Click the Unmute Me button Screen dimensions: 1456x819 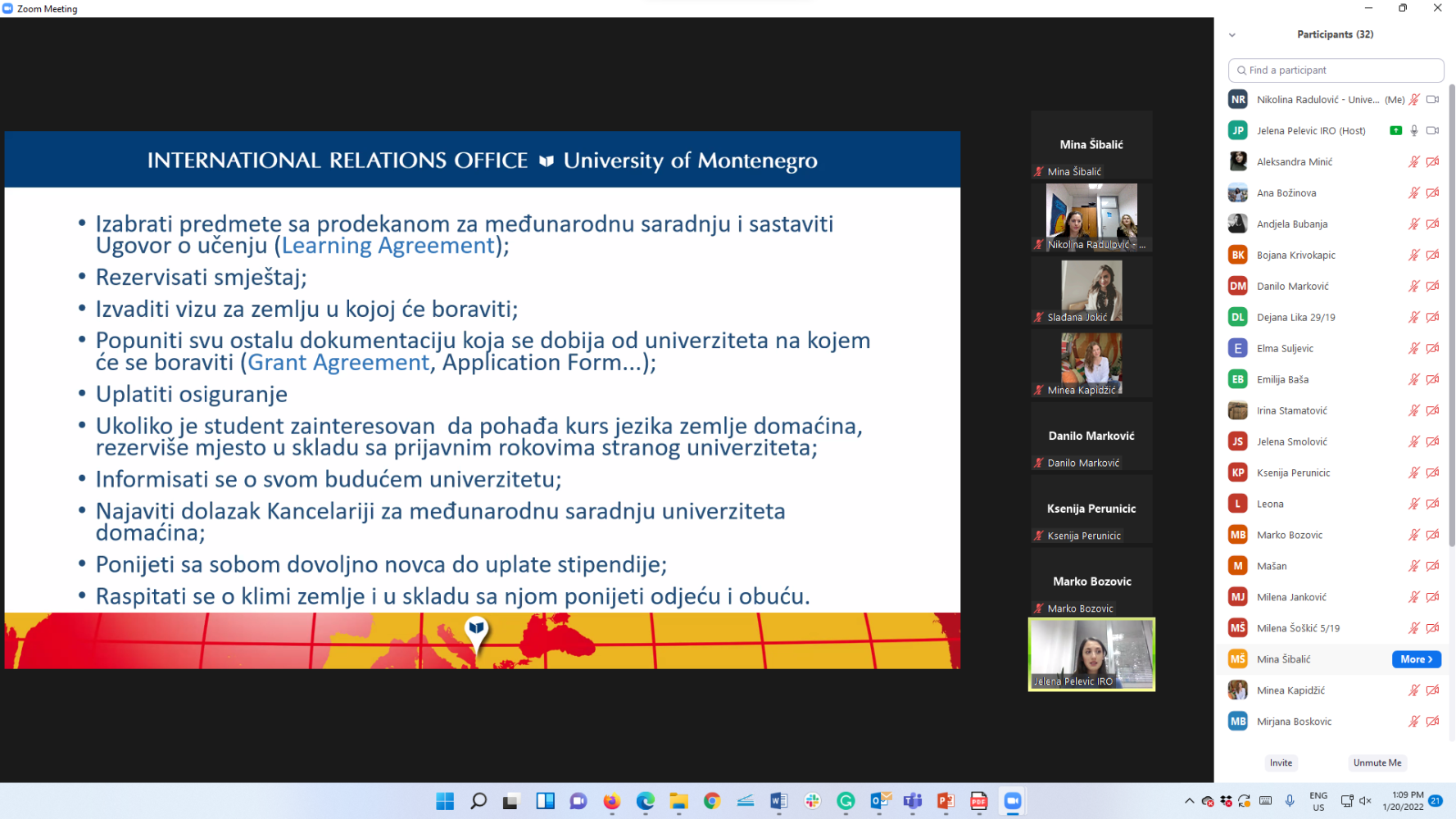(1377, 762)
